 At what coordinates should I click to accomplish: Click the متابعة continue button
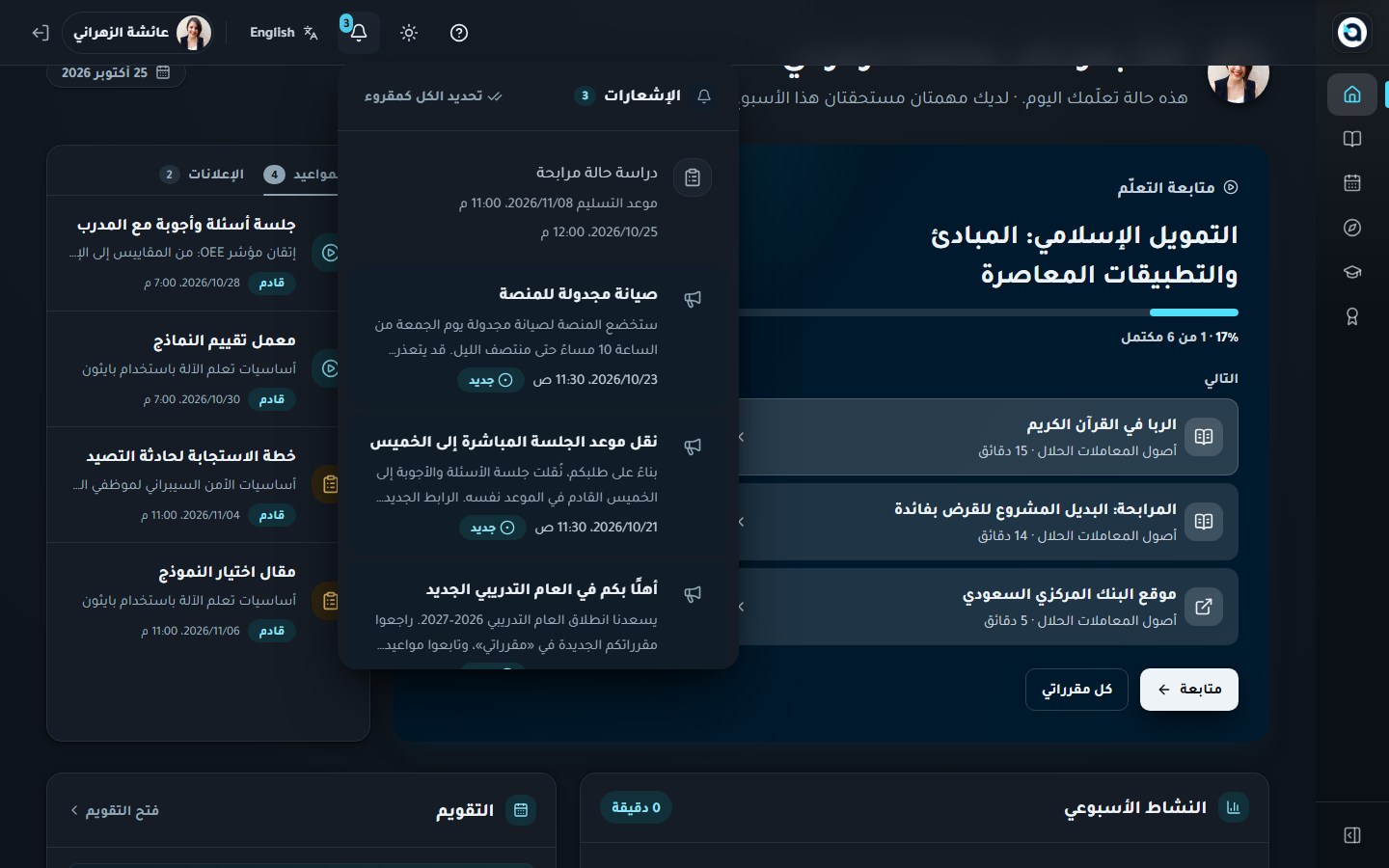[1189, 690]
